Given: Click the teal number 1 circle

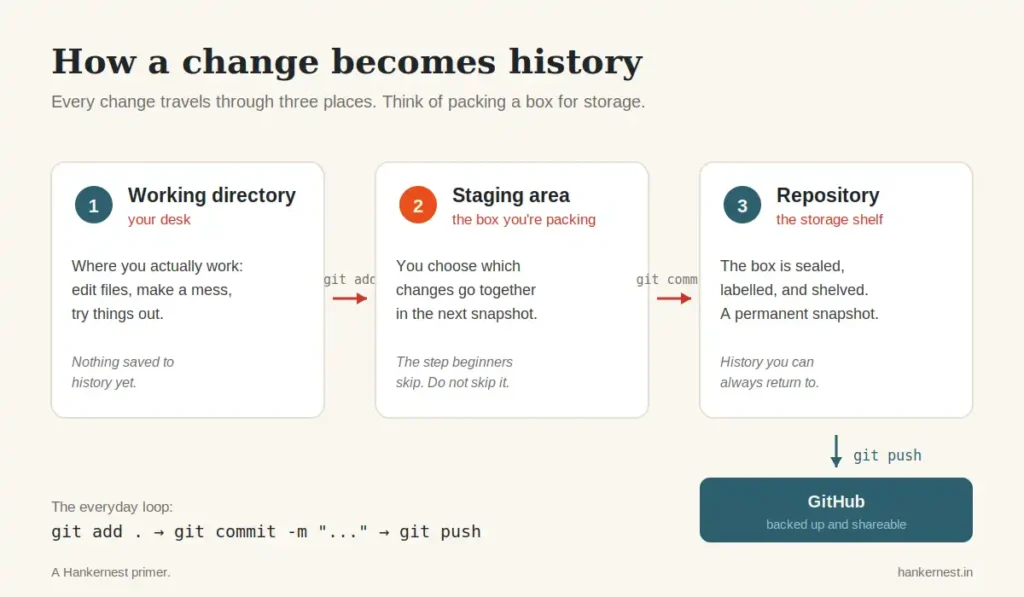Looking at the screenshot, I should [93, 205].
